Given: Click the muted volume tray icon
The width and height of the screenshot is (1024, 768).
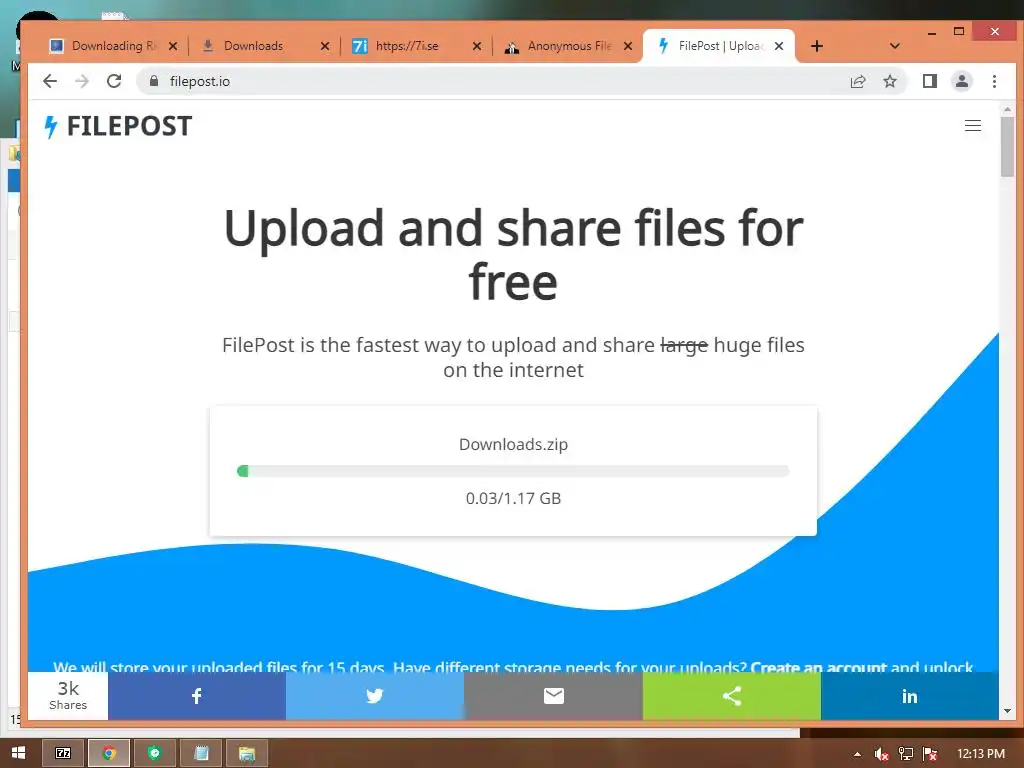Looking at the screenshot, I should pos(881,754).
